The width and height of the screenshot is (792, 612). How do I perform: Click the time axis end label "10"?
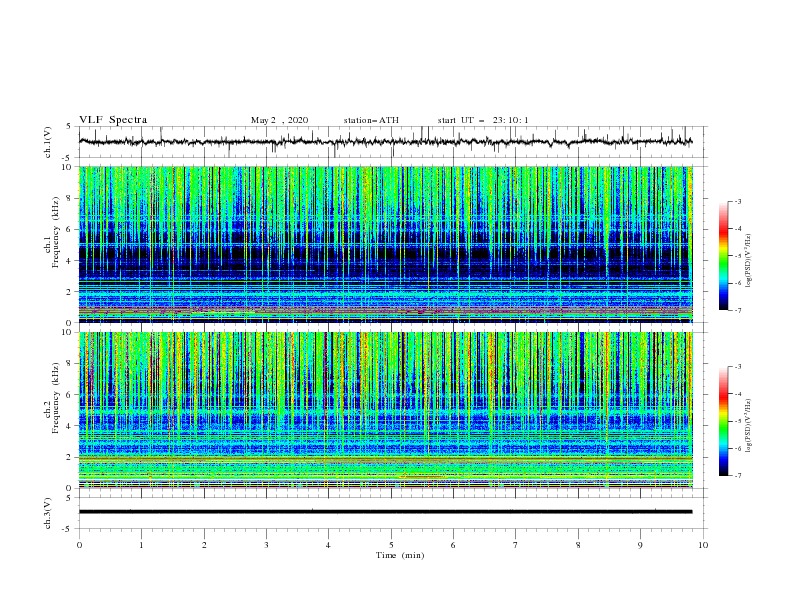(x=703, y=545)
